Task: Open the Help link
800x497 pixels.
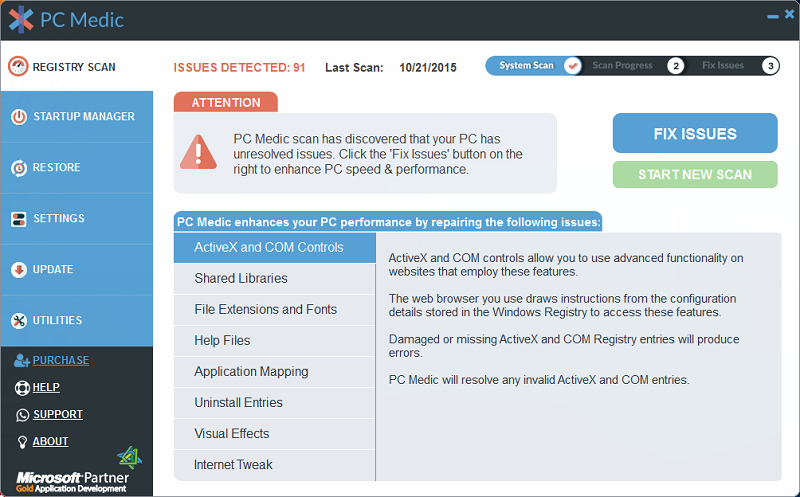Action: click(x=46, y=388)
